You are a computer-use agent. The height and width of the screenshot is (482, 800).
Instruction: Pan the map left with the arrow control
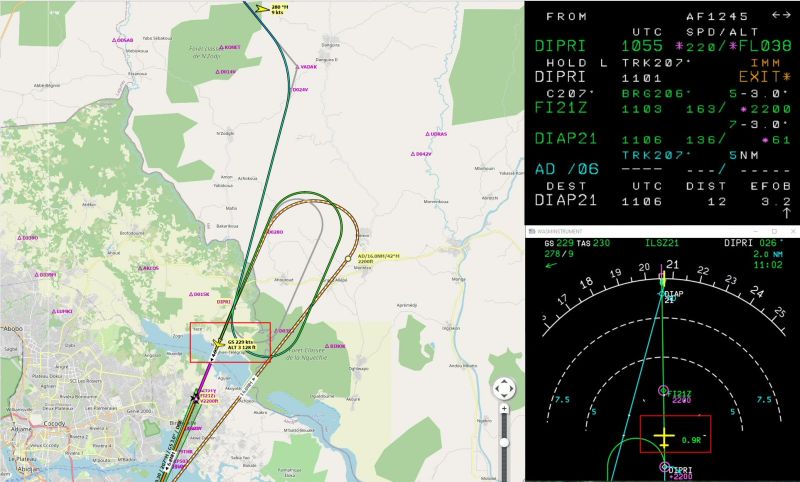496,390
